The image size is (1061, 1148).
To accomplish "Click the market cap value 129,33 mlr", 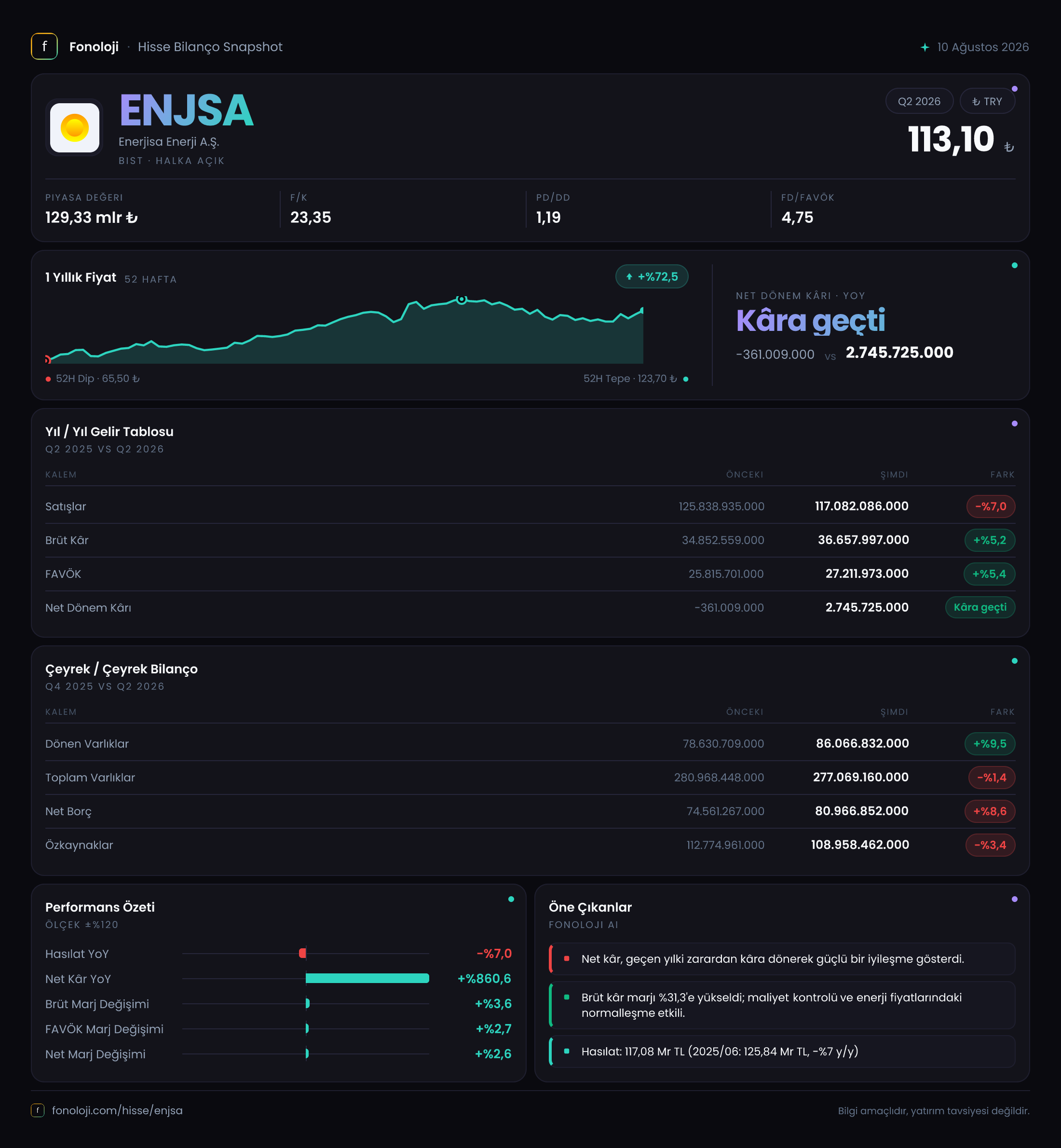I will 91,218.
